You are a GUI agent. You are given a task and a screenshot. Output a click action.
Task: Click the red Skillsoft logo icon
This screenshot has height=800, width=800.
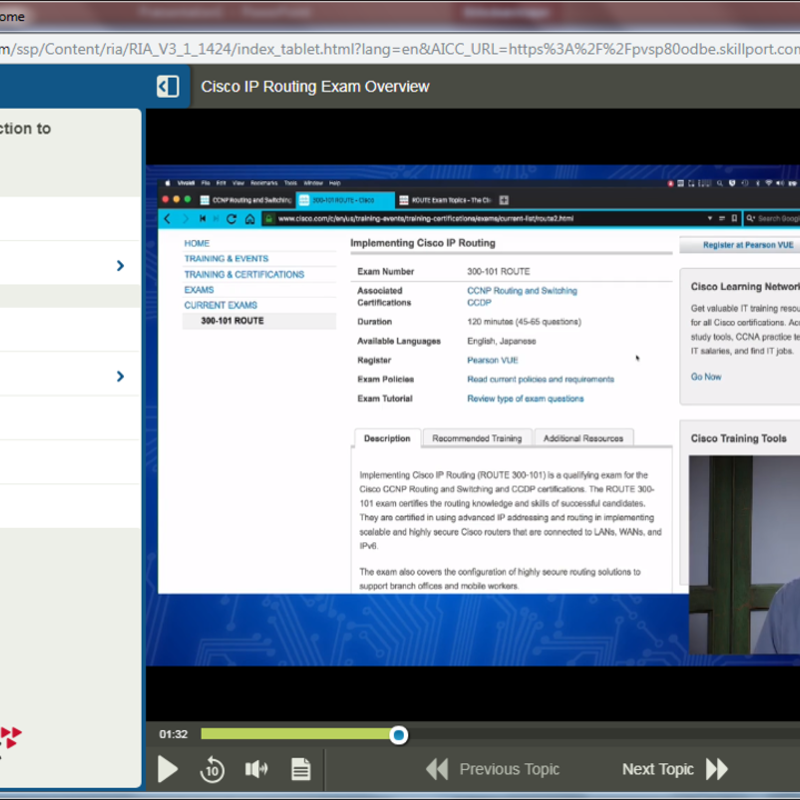(x=10, y=738)
